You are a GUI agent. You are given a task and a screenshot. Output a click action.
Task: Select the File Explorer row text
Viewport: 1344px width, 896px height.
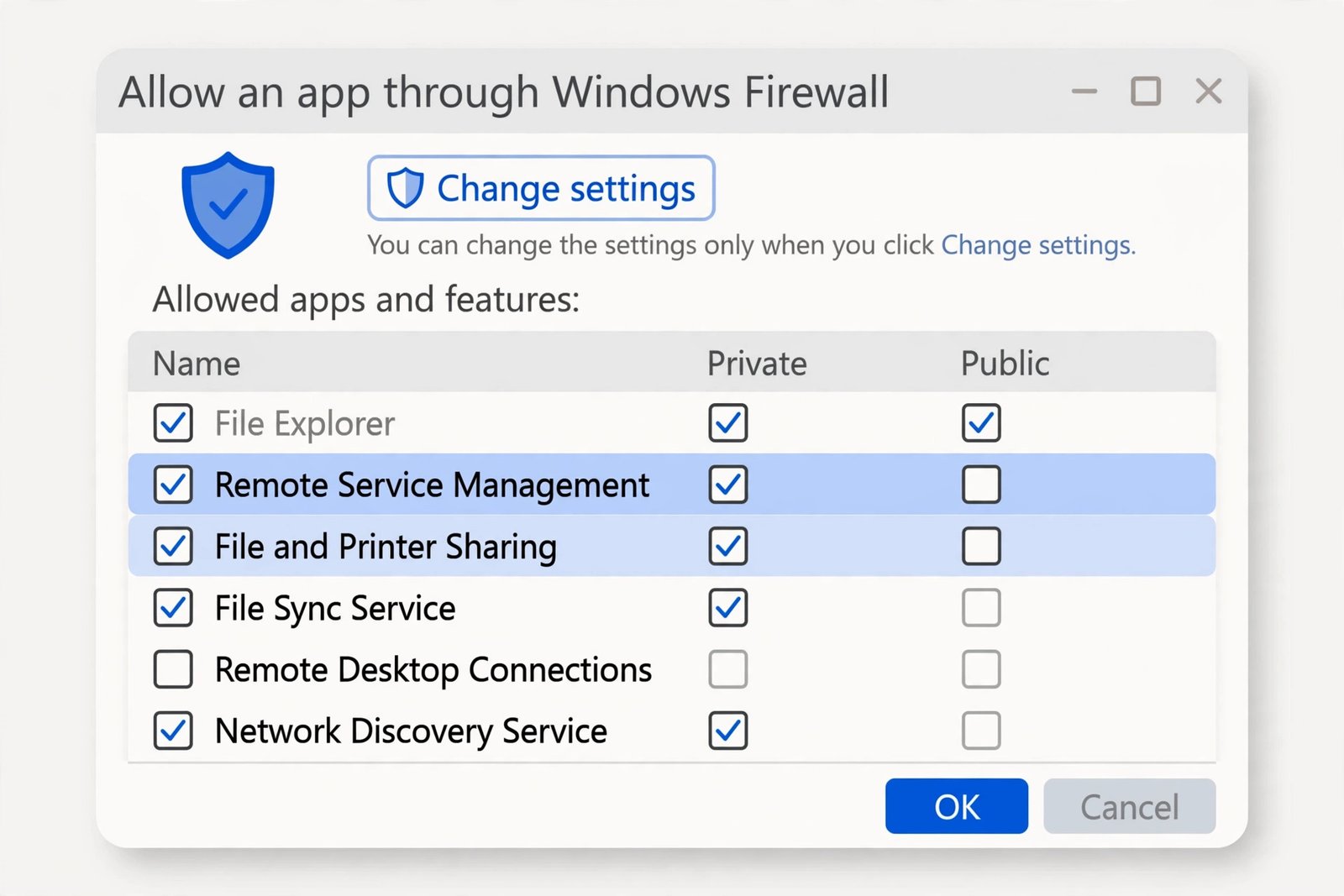tap(305, 424)
